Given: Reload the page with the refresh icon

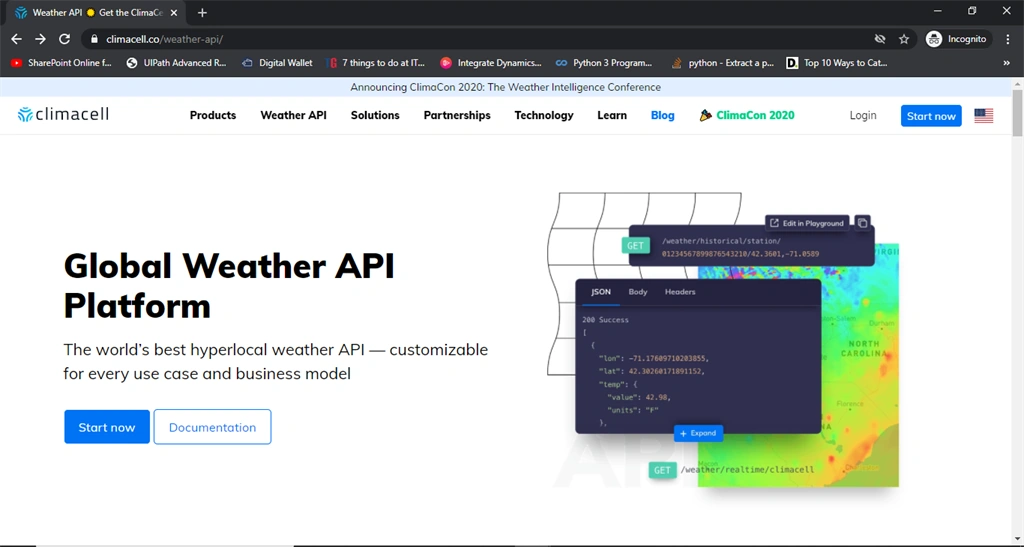Looking at the screenshot, I should [64, 39].
